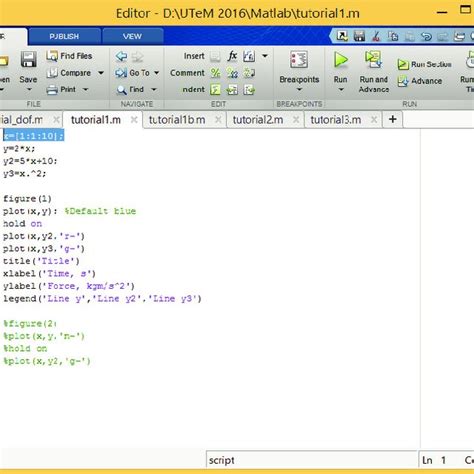Click the quick access save icon

(x=359, y=36)
